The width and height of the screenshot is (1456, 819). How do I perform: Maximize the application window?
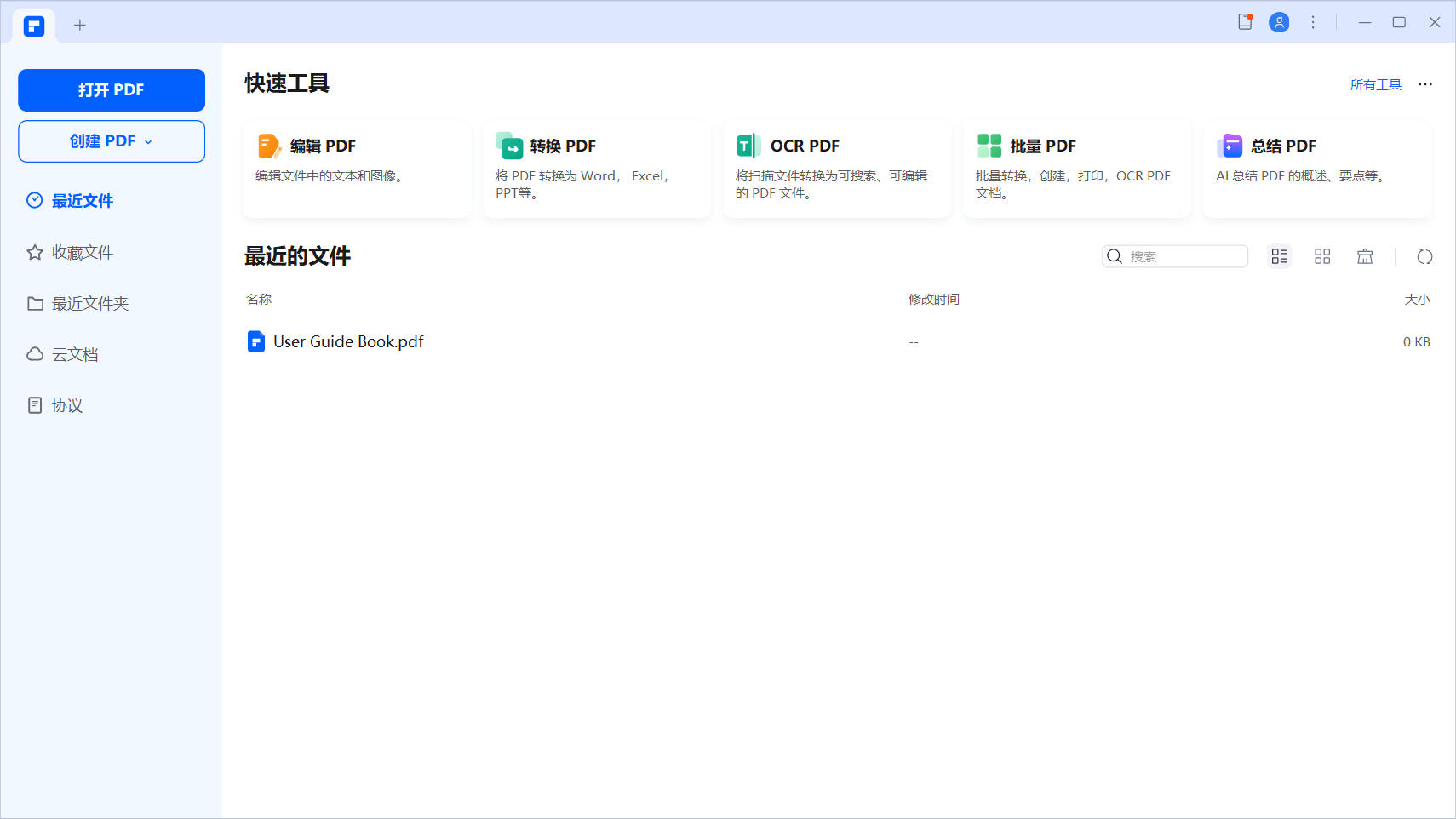coord(1399,22)
